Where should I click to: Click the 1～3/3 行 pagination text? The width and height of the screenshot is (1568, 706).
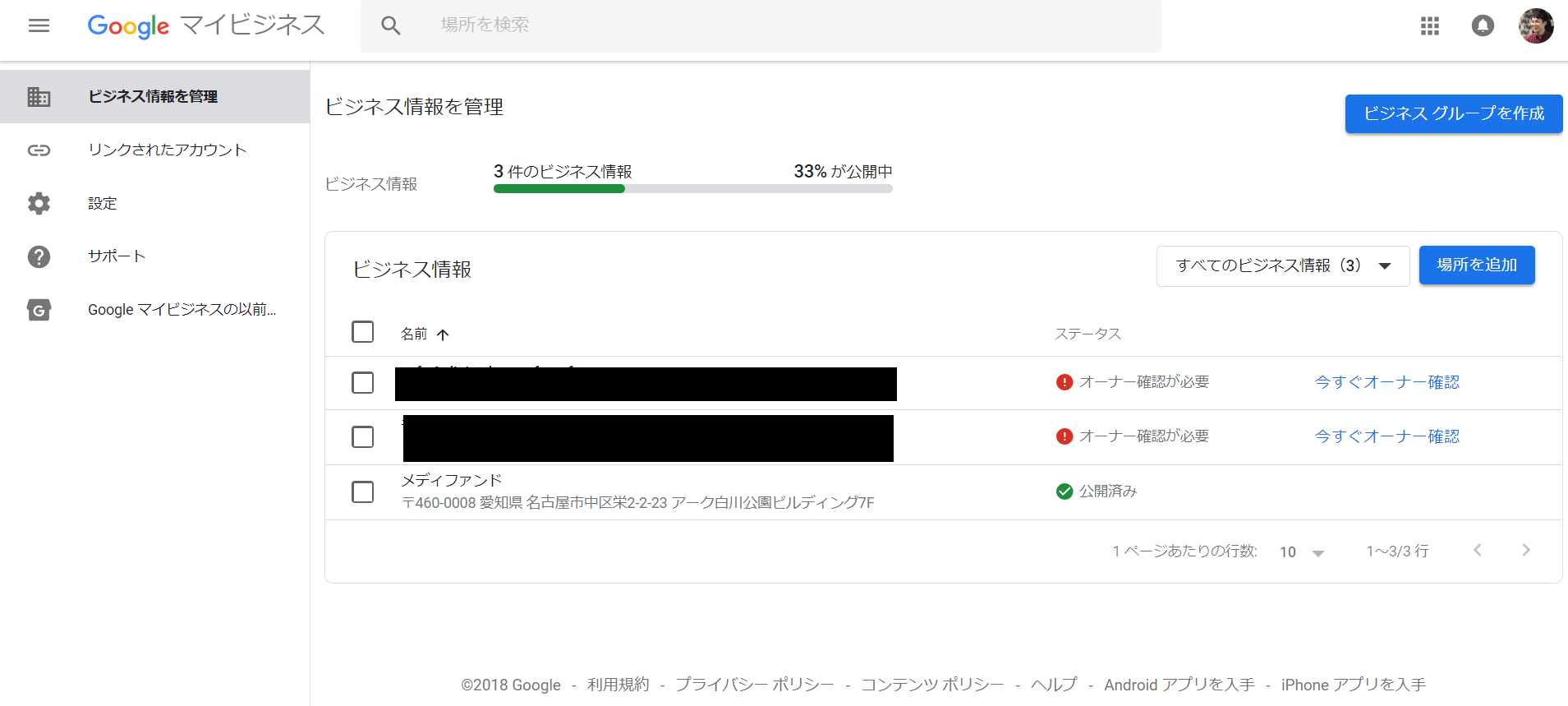point(1398,551)
